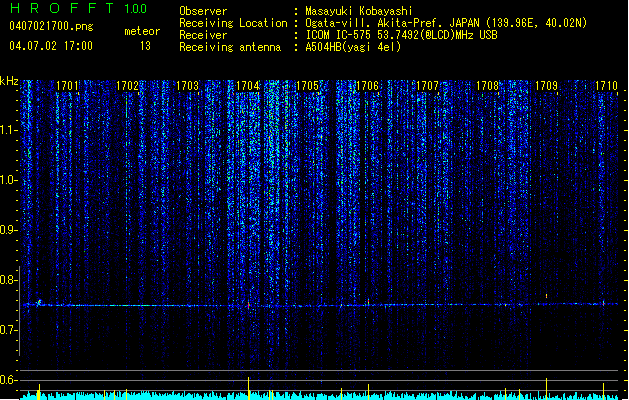The image size is (629, 400).
Task: Select the filename 0407021700.png
Action: tap(51, 26)
